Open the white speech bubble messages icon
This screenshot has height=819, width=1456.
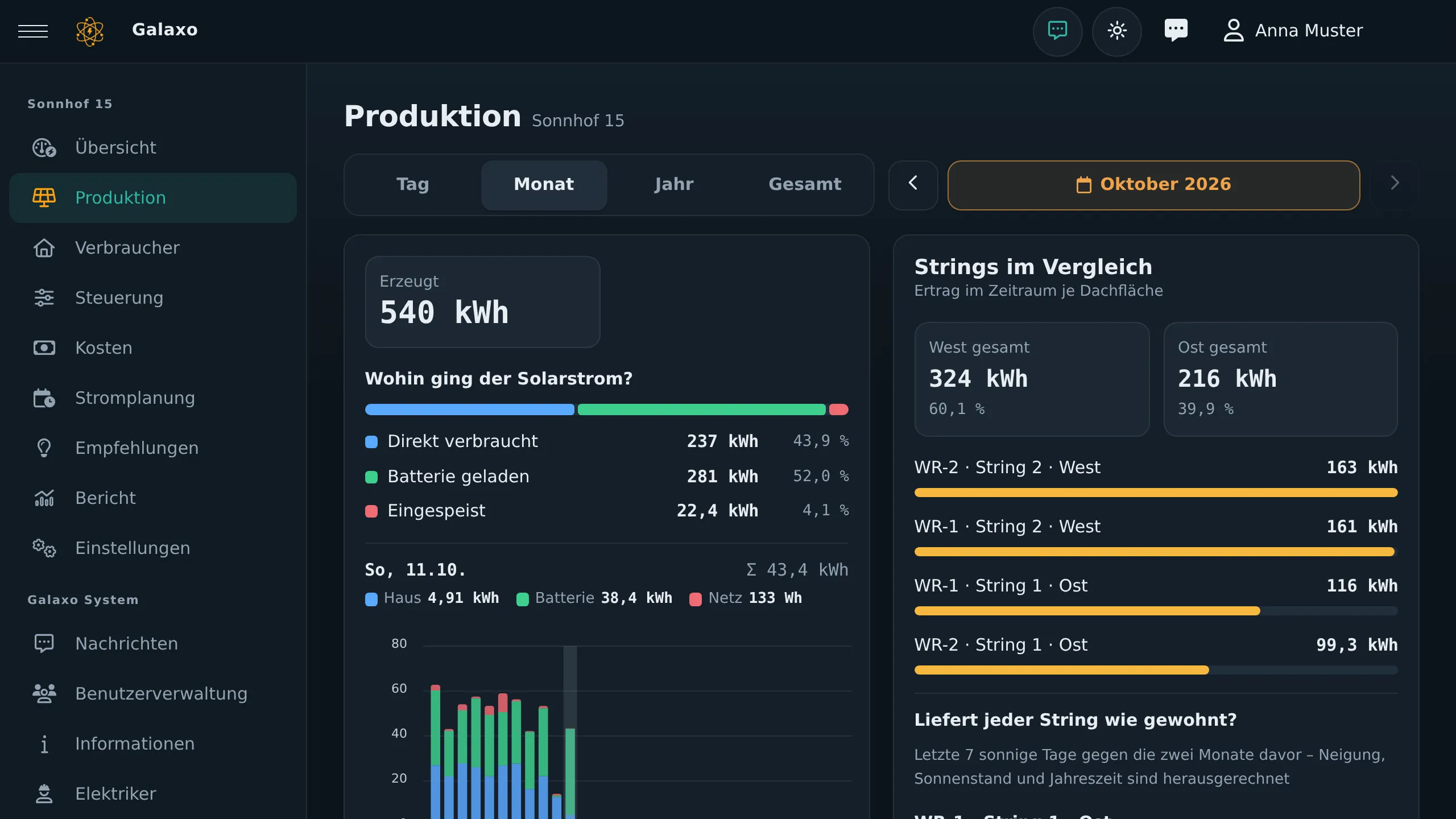(1176, 30)
